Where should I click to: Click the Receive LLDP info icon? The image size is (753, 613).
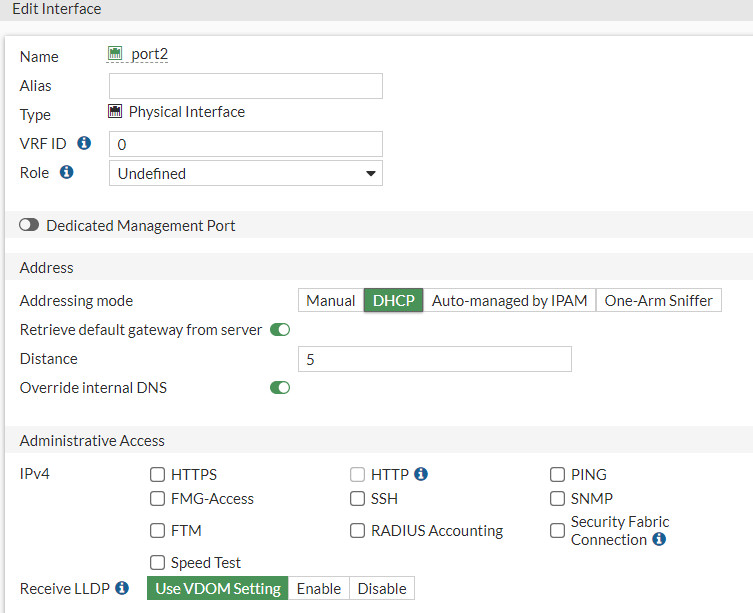coord(122,588)
